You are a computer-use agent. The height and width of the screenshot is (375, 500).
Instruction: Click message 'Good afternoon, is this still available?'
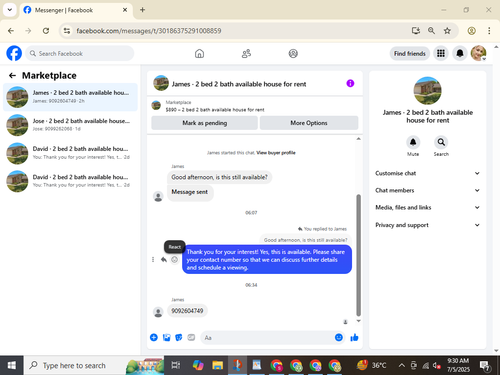[219, 177]
